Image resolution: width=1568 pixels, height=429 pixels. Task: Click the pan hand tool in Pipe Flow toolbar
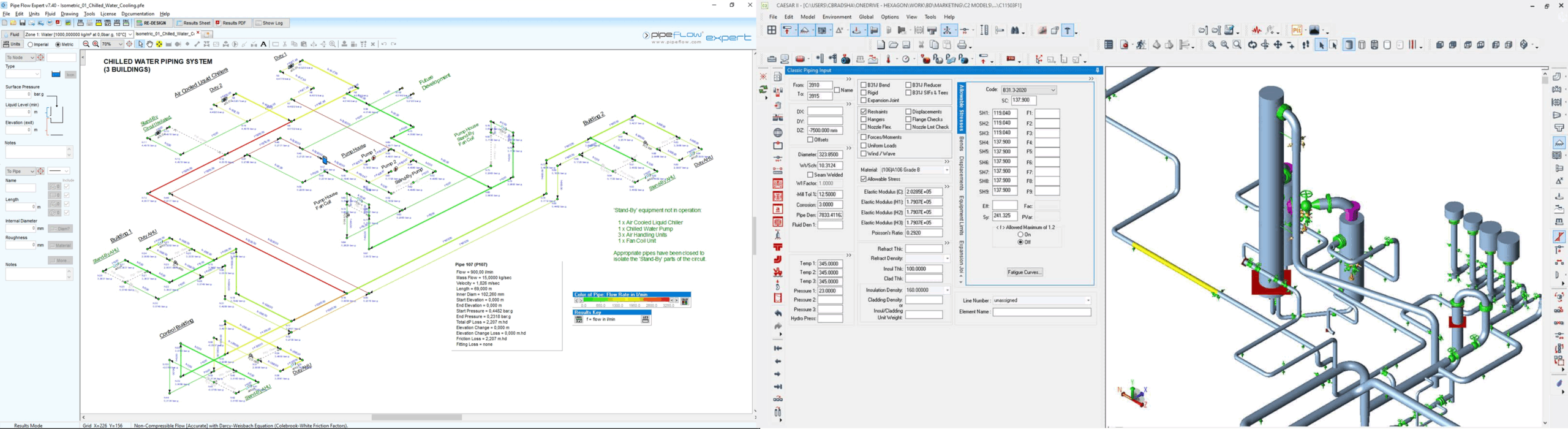[x=150, y=45]
